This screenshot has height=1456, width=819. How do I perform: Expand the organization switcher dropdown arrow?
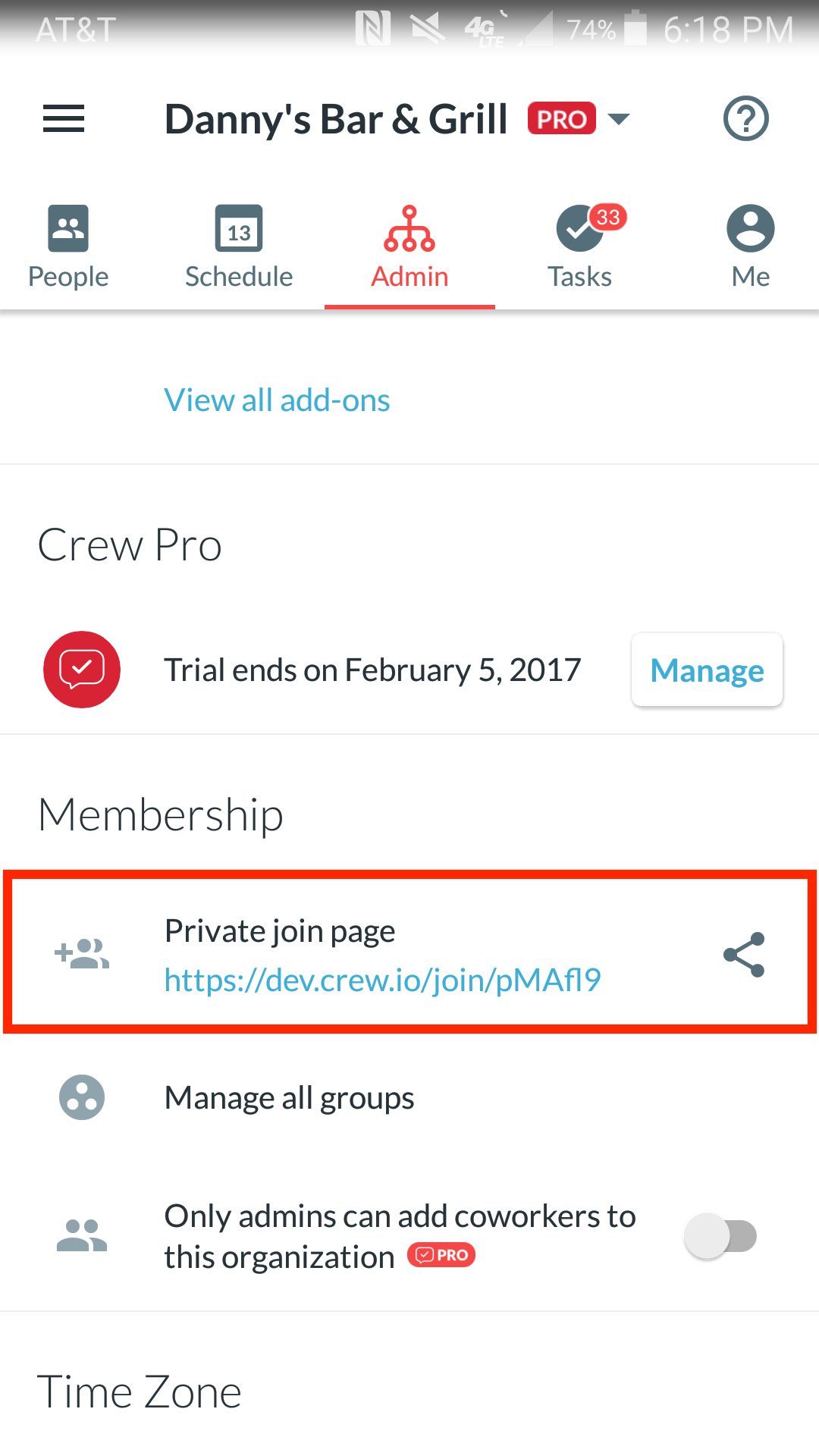click(x=620, y=119)
